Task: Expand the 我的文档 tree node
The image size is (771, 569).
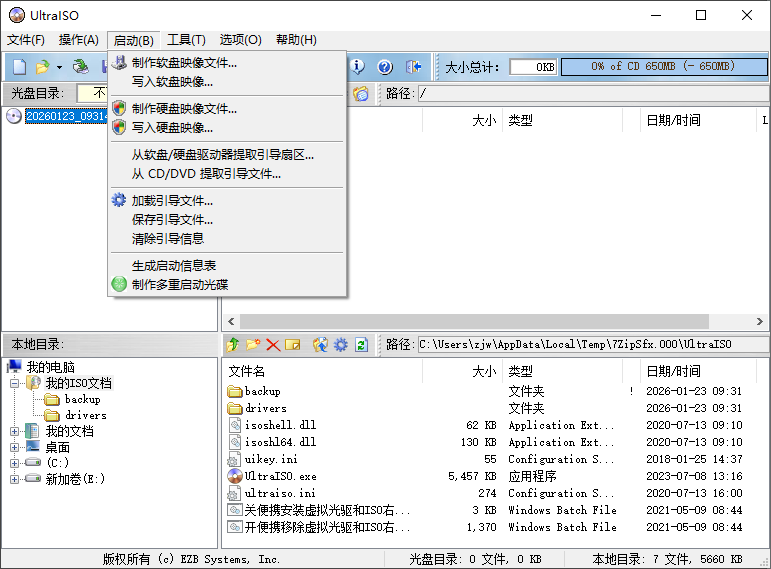Action: (x=15, y=431)
